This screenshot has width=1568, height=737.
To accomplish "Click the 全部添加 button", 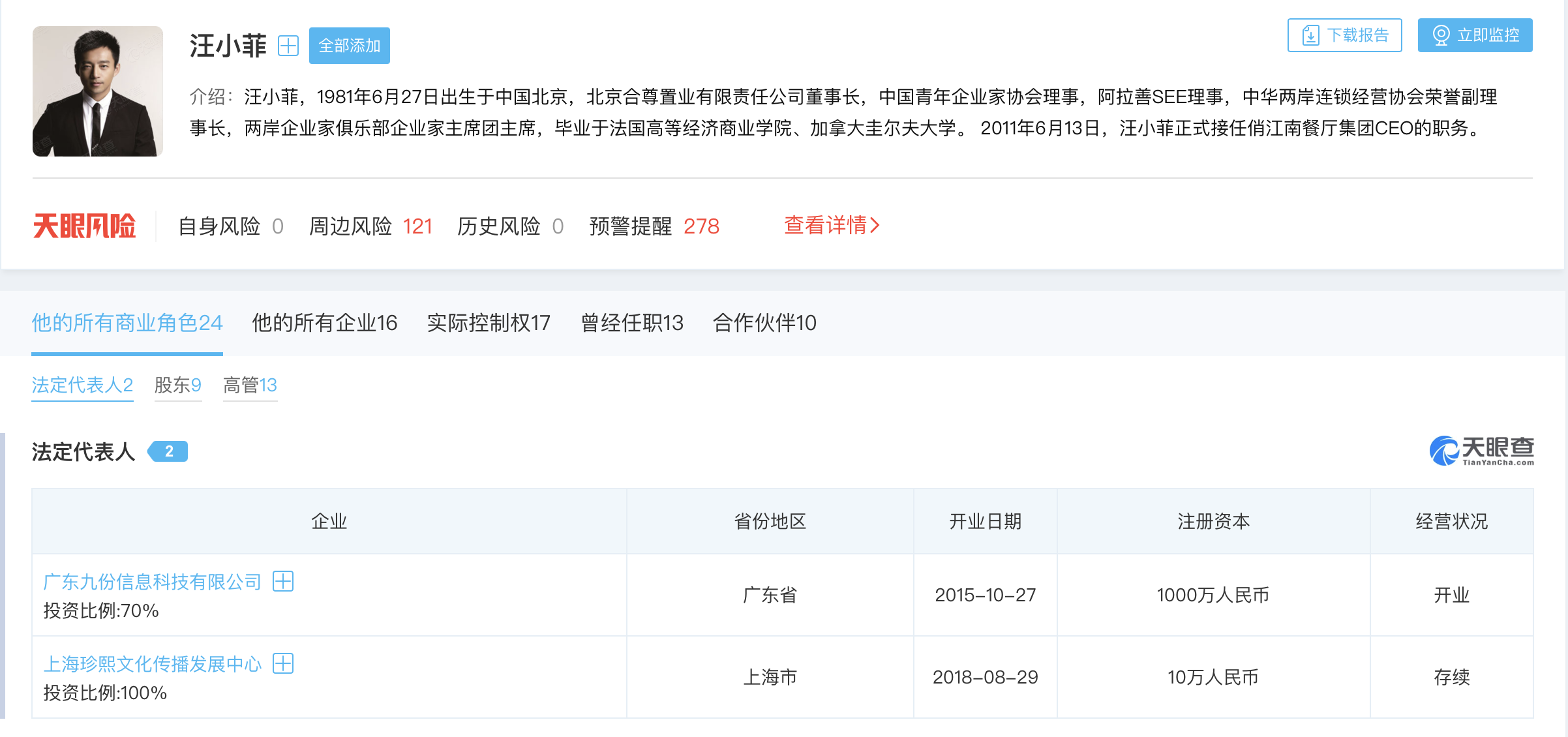I will pos(349,46).
